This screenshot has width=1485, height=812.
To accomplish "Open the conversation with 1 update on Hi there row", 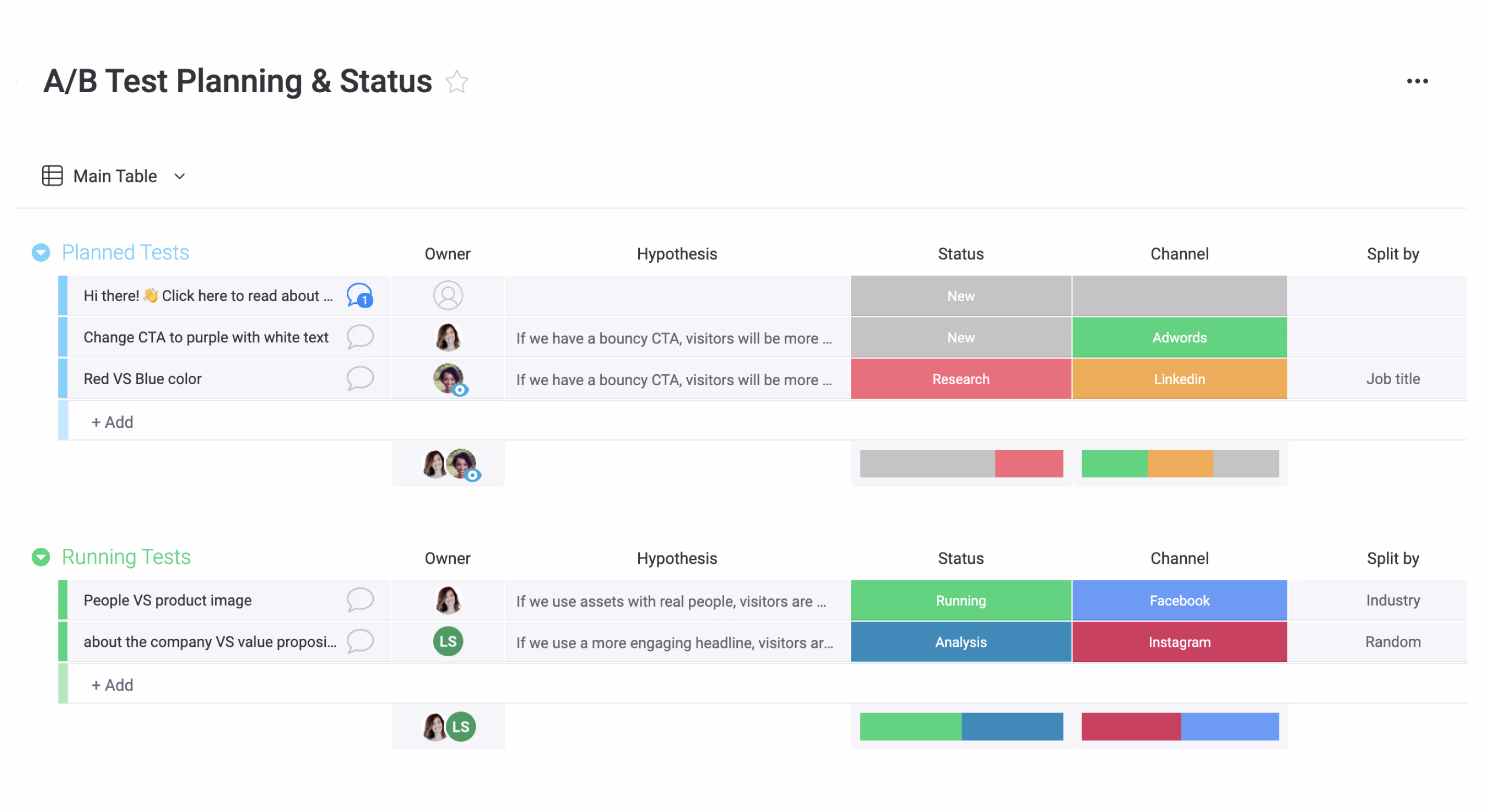I will coord(360,296).
